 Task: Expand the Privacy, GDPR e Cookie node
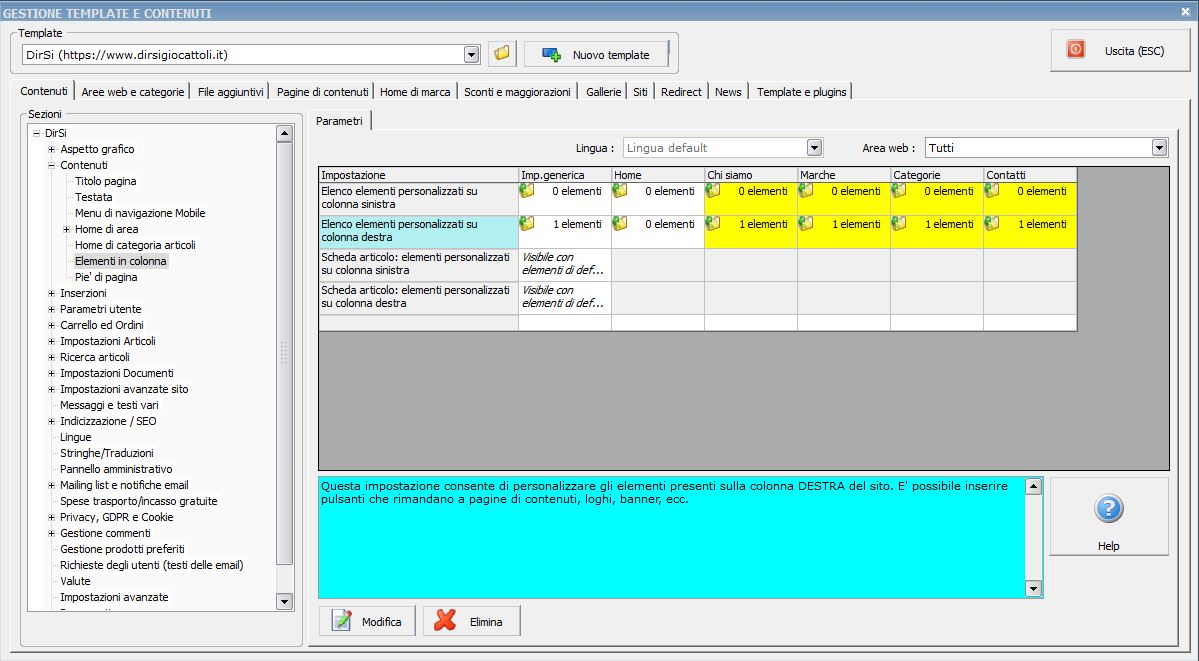tap(52, 517)
